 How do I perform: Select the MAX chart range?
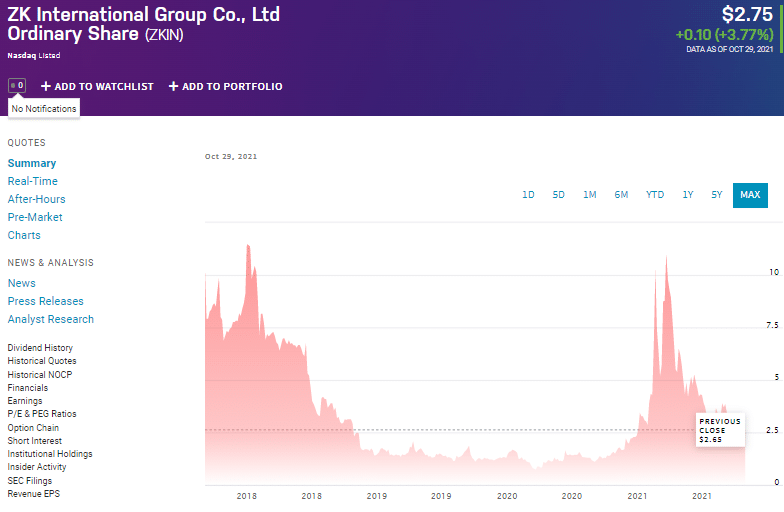[750, 195]
